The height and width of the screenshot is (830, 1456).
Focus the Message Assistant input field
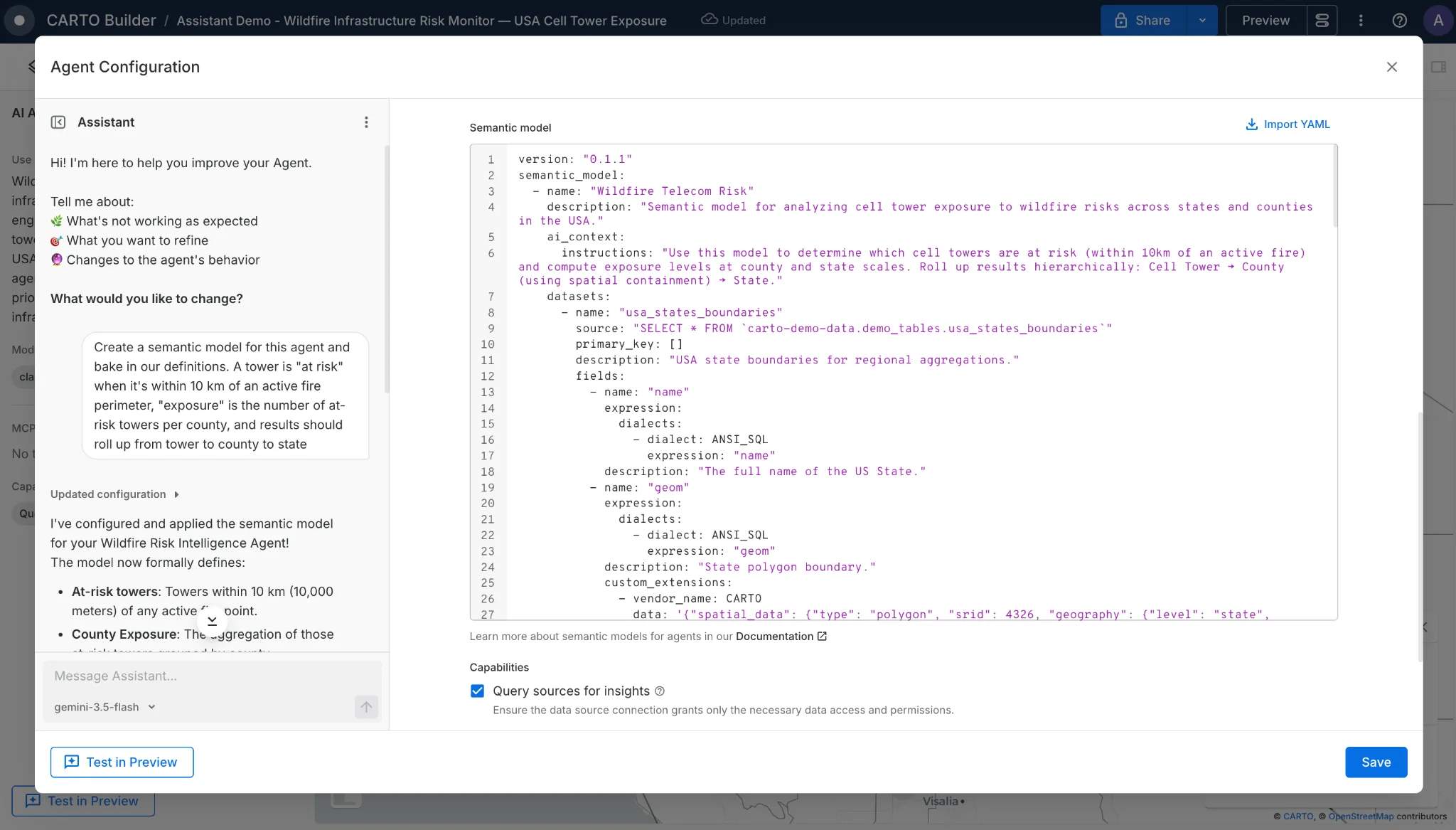[212, 676]
